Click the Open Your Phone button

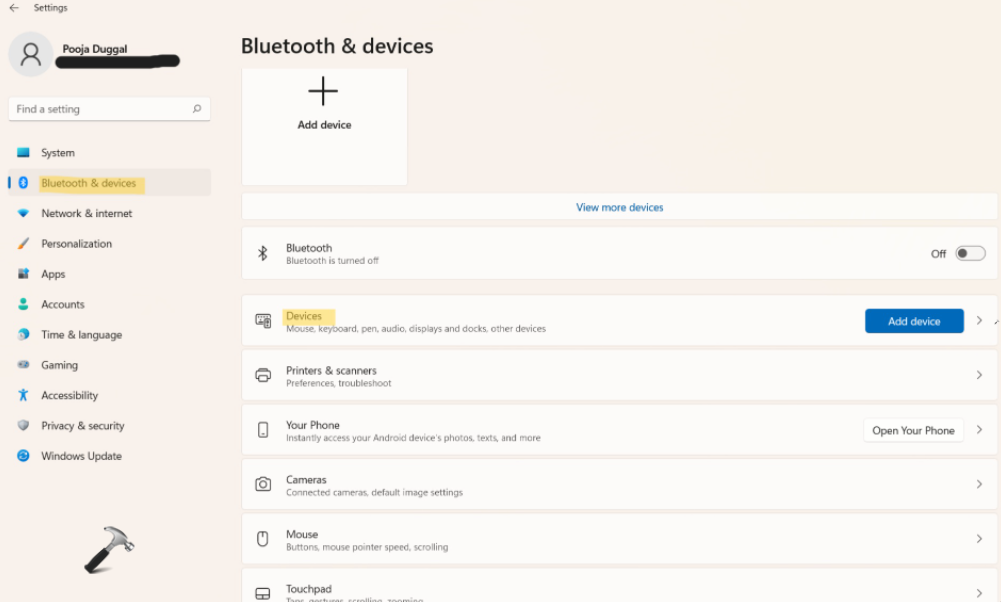click(x=912, y=431)
